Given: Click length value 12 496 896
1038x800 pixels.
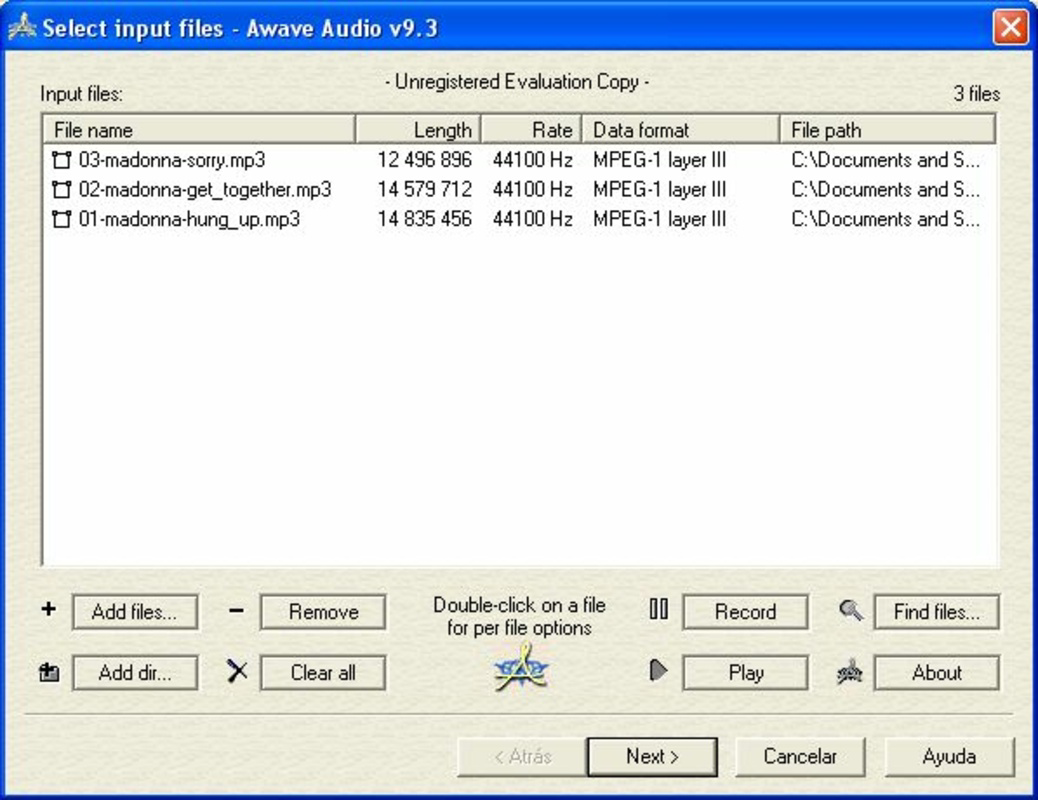Looking at the screenshot, I should pos(425,160).
